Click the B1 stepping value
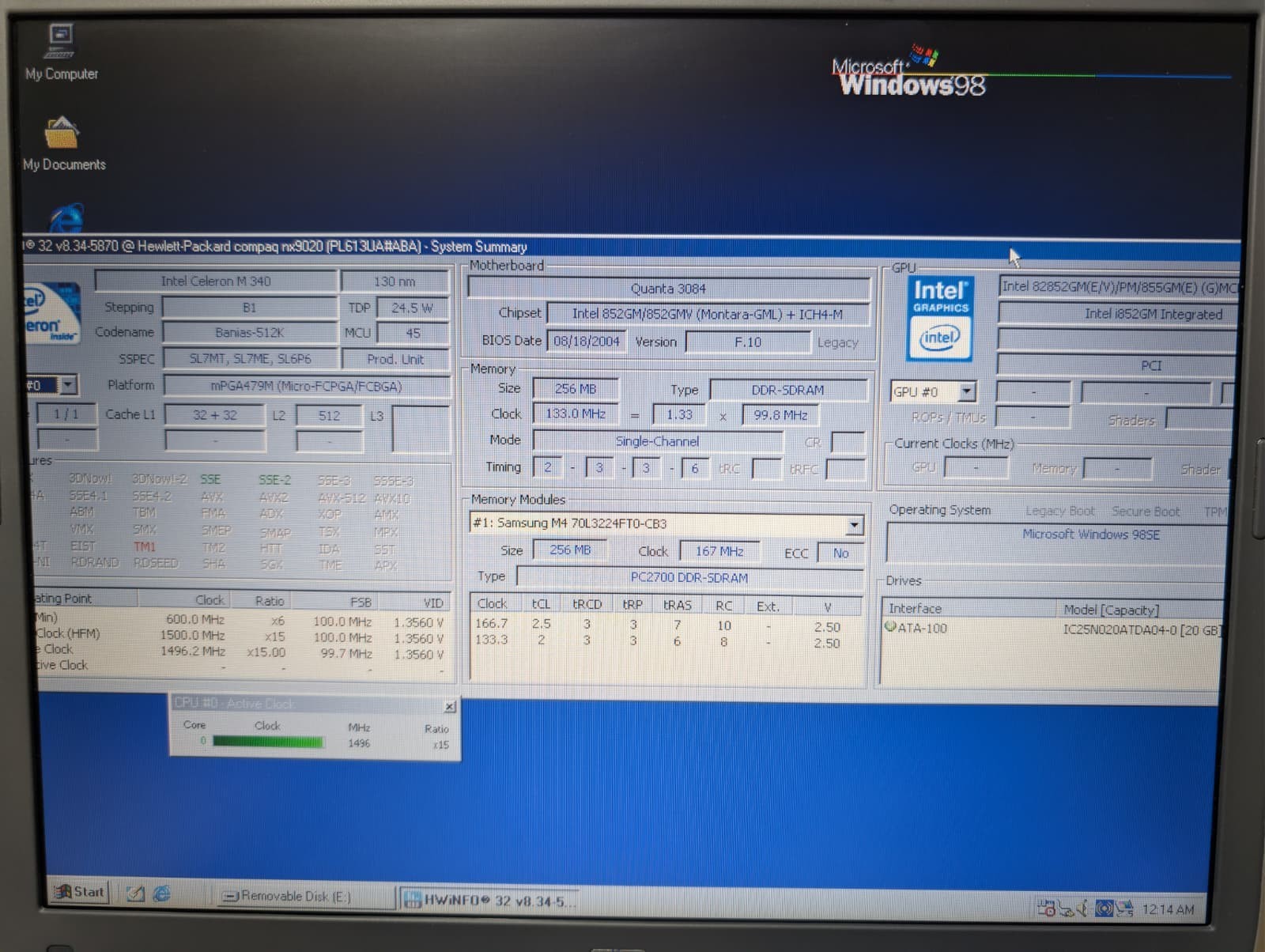 [250, 308]
